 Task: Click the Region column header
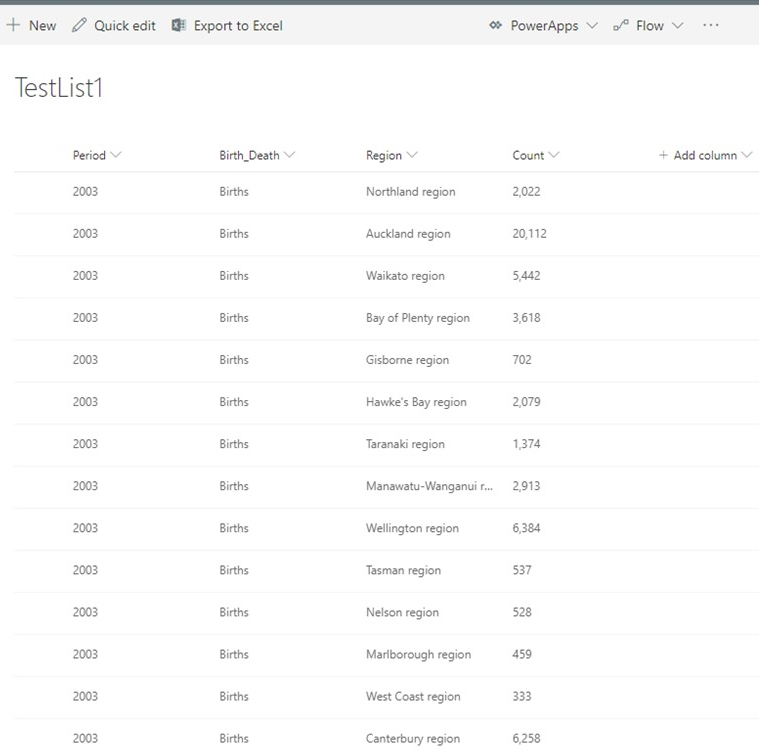click(x=384, y=155)
